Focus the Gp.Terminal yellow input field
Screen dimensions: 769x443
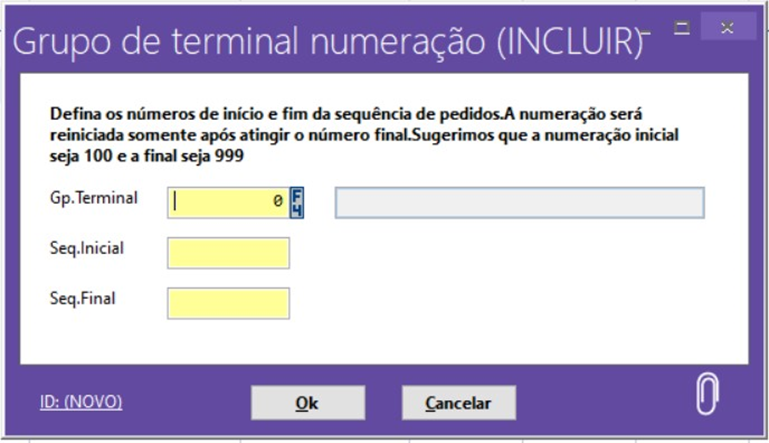229,202
